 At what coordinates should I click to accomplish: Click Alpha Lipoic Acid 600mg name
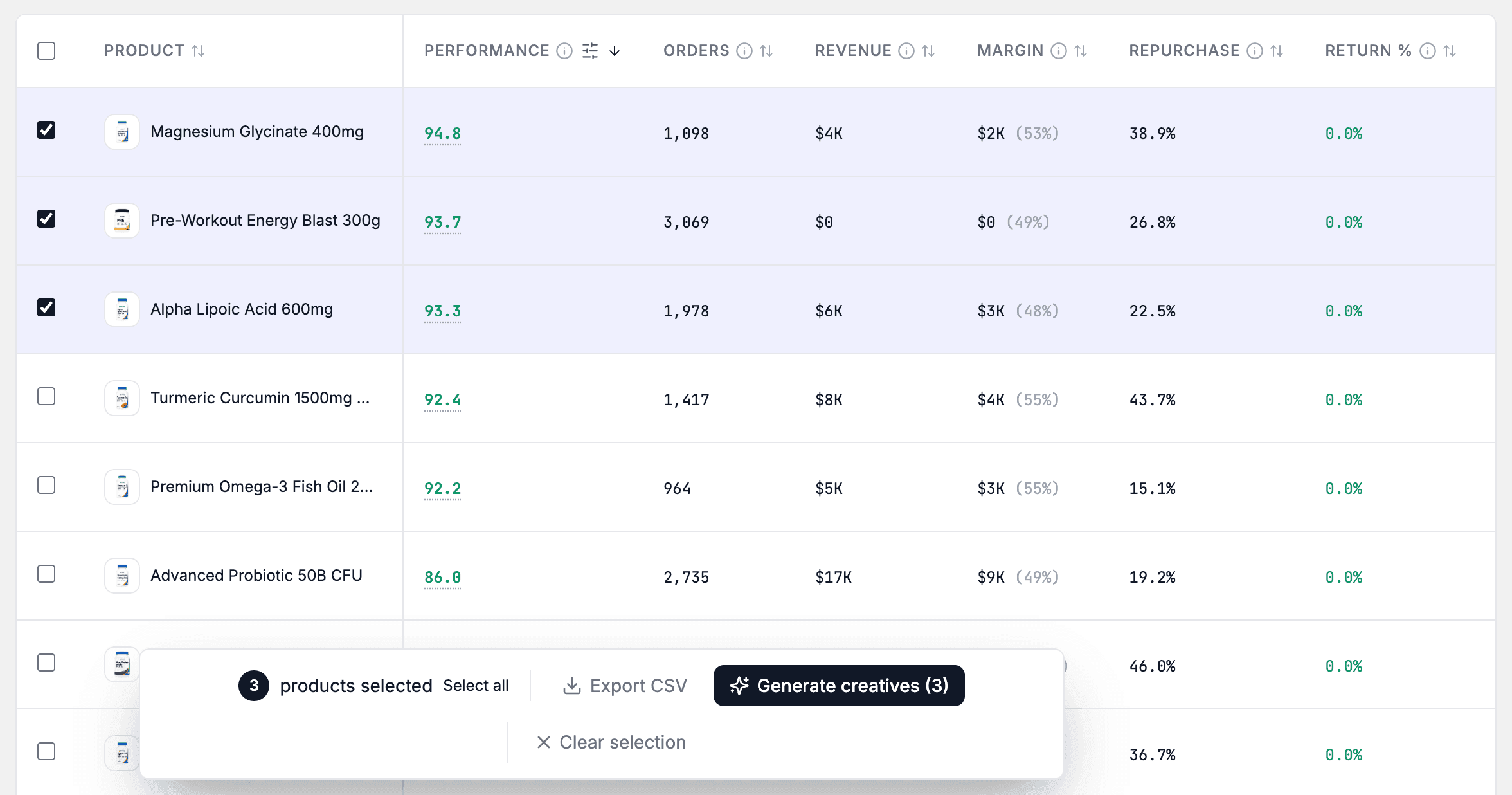(242, 309)
